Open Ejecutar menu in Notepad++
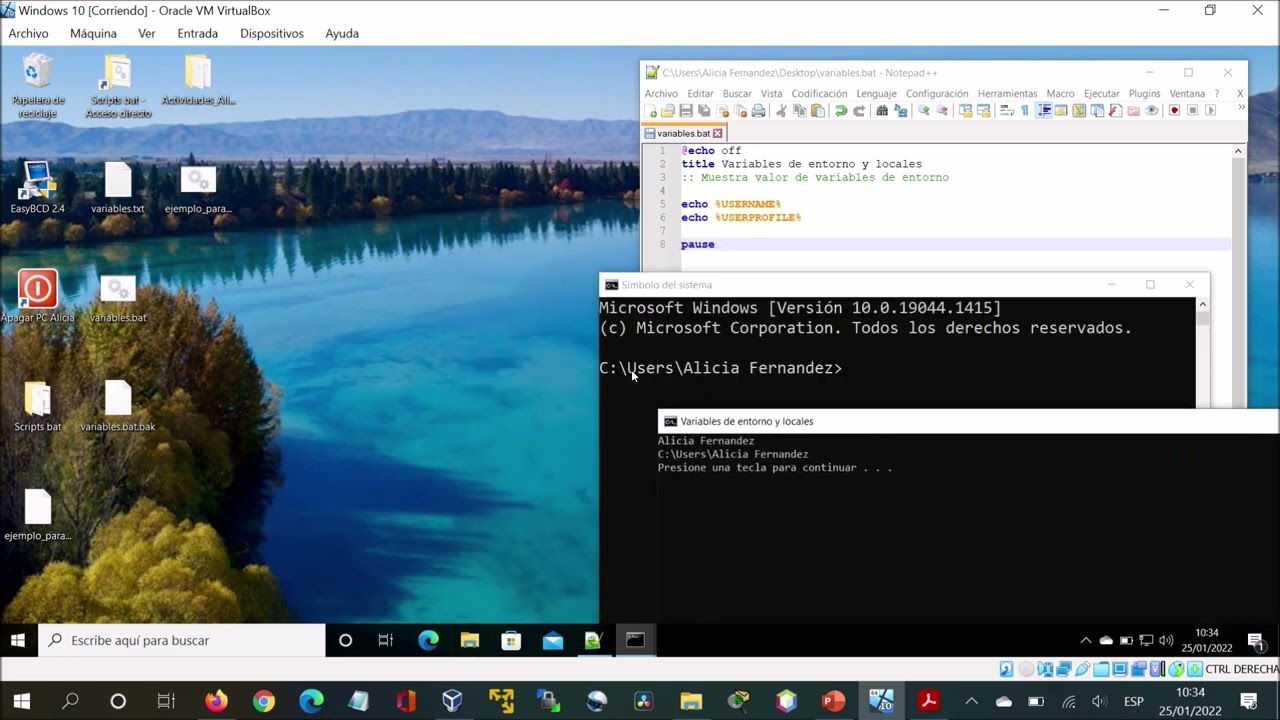Viewport: 1280px width, 720px height. pyautogui.click(x=1102, y=93)
